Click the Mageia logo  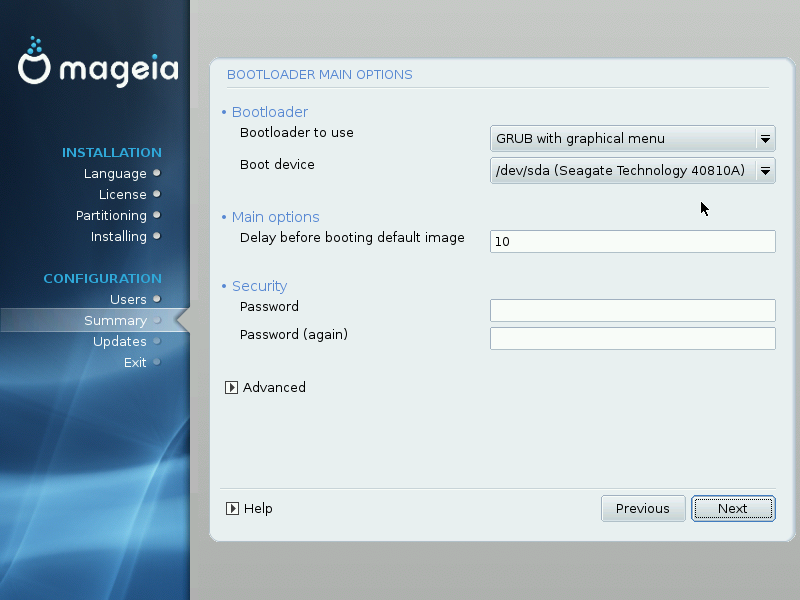pyautogui.click(x=98, y=62)
